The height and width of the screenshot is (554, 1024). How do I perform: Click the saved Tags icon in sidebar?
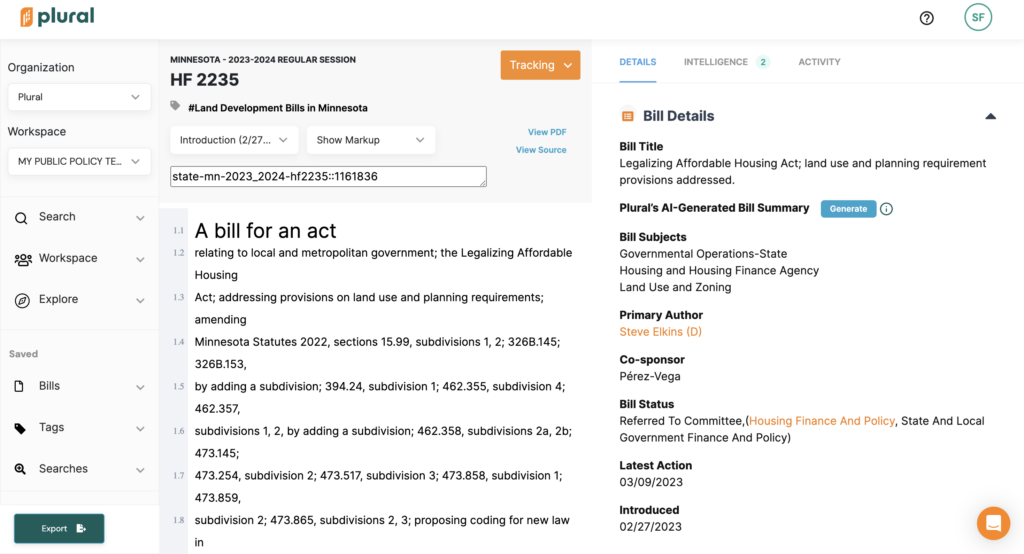point(21,428)
